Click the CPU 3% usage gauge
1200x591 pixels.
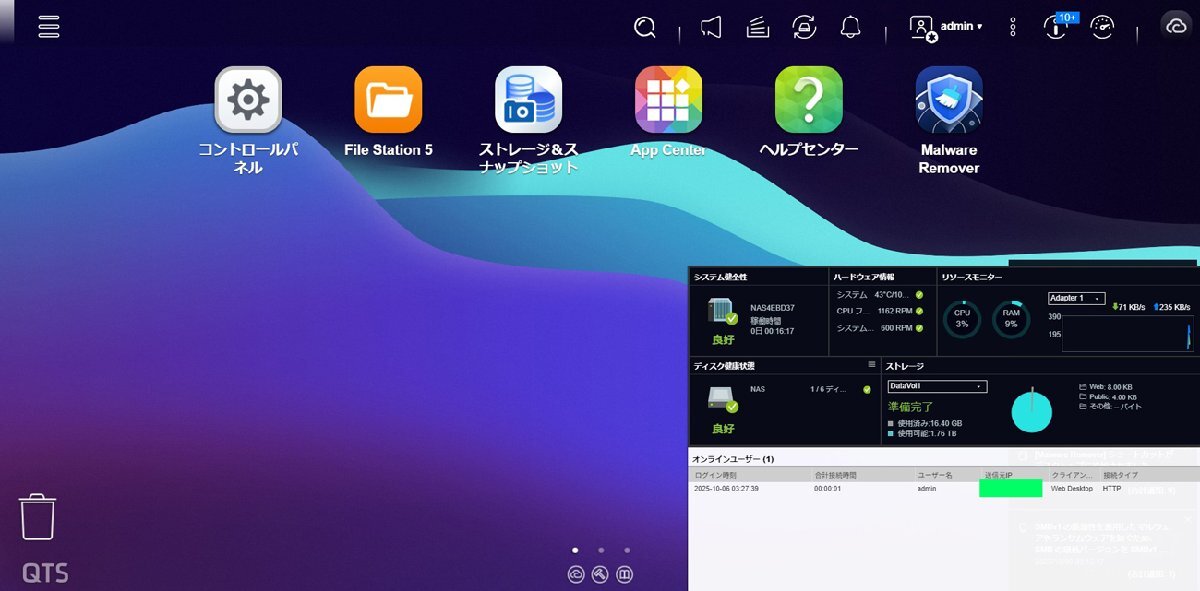pos(962,319)
